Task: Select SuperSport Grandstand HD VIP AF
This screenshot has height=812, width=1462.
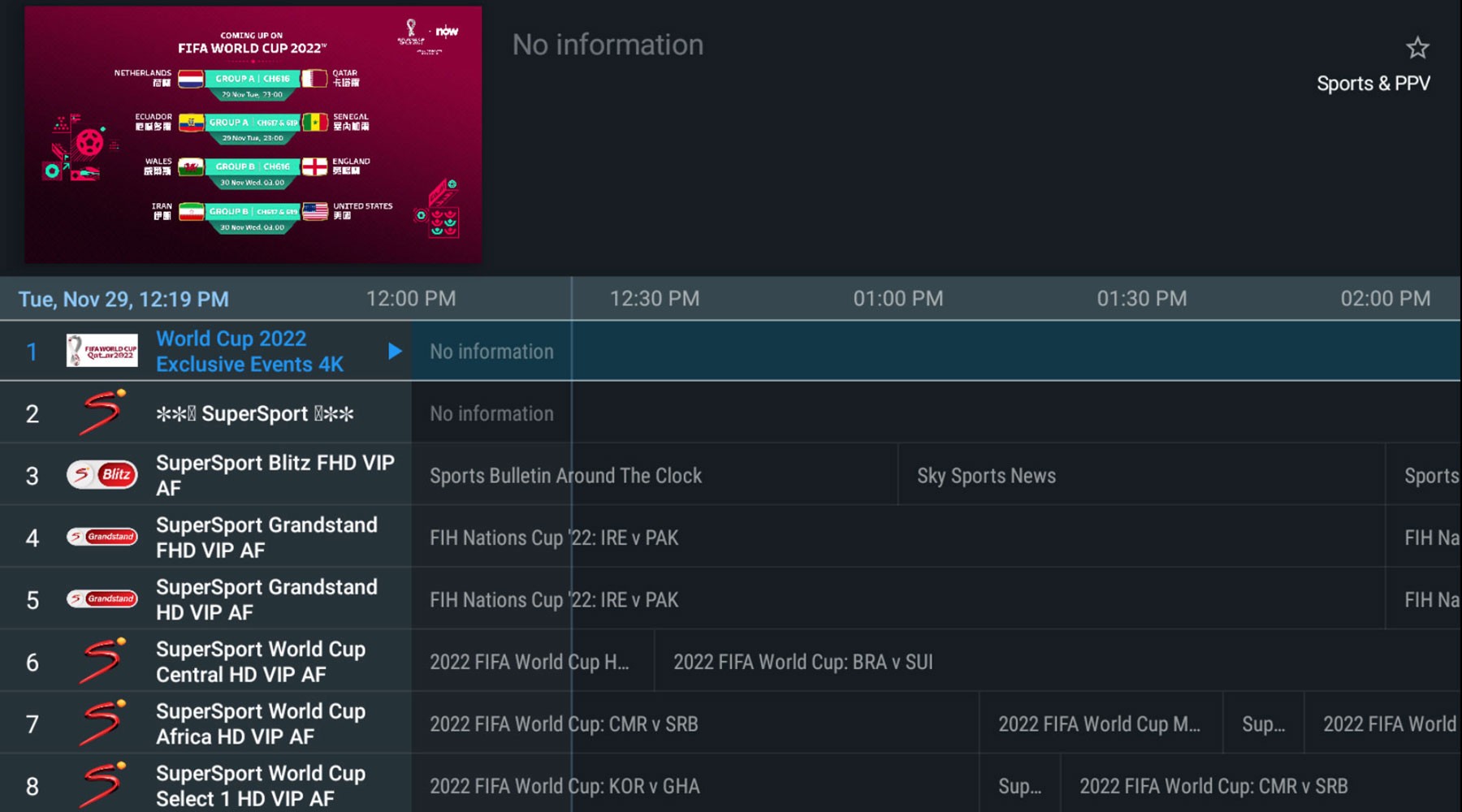Action: (x=266, y=599)
